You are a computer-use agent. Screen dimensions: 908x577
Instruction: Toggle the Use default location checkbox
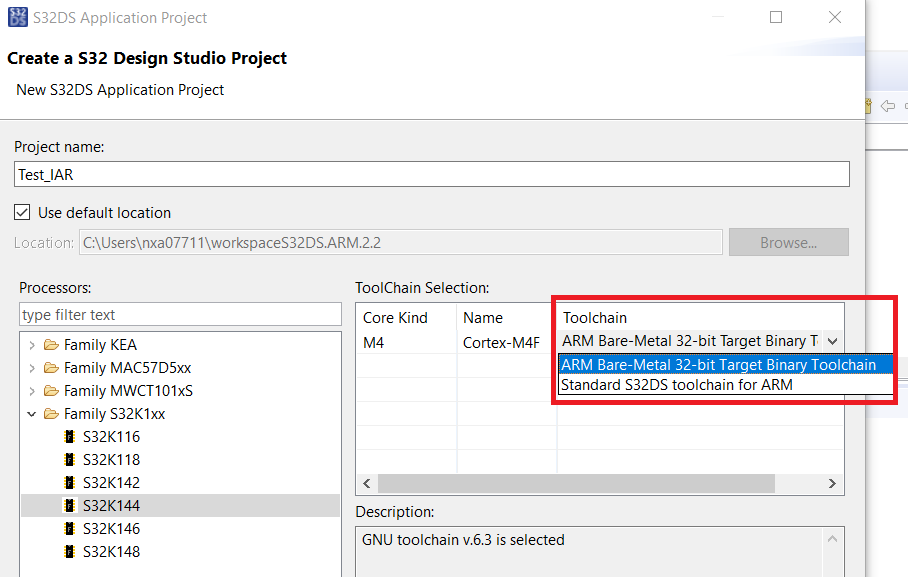22,213
